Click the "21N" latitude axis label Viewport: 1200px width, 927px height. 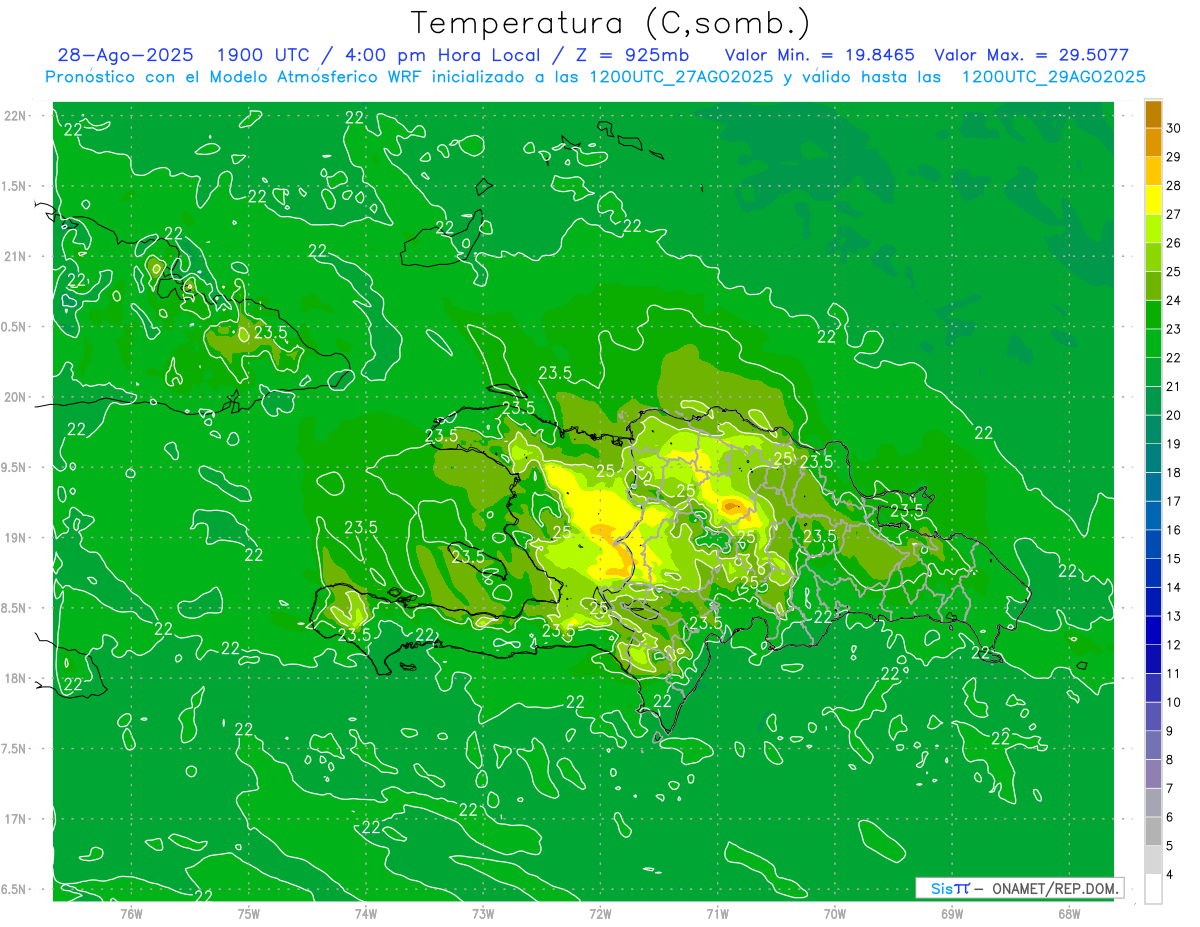[15, 257]
